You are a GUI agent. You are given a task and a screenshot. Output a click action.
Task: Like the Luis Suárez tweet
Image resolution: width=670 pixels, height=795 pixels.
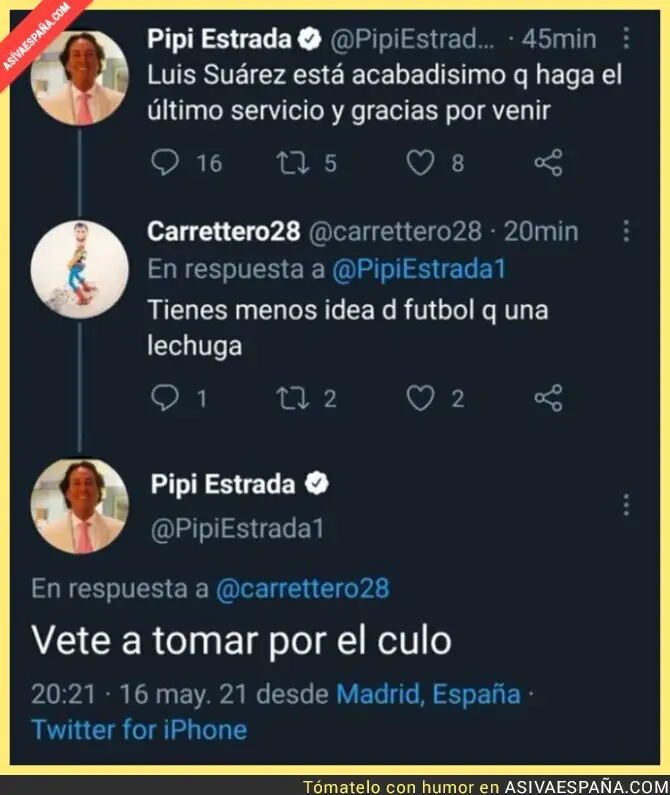click(420, 163)
